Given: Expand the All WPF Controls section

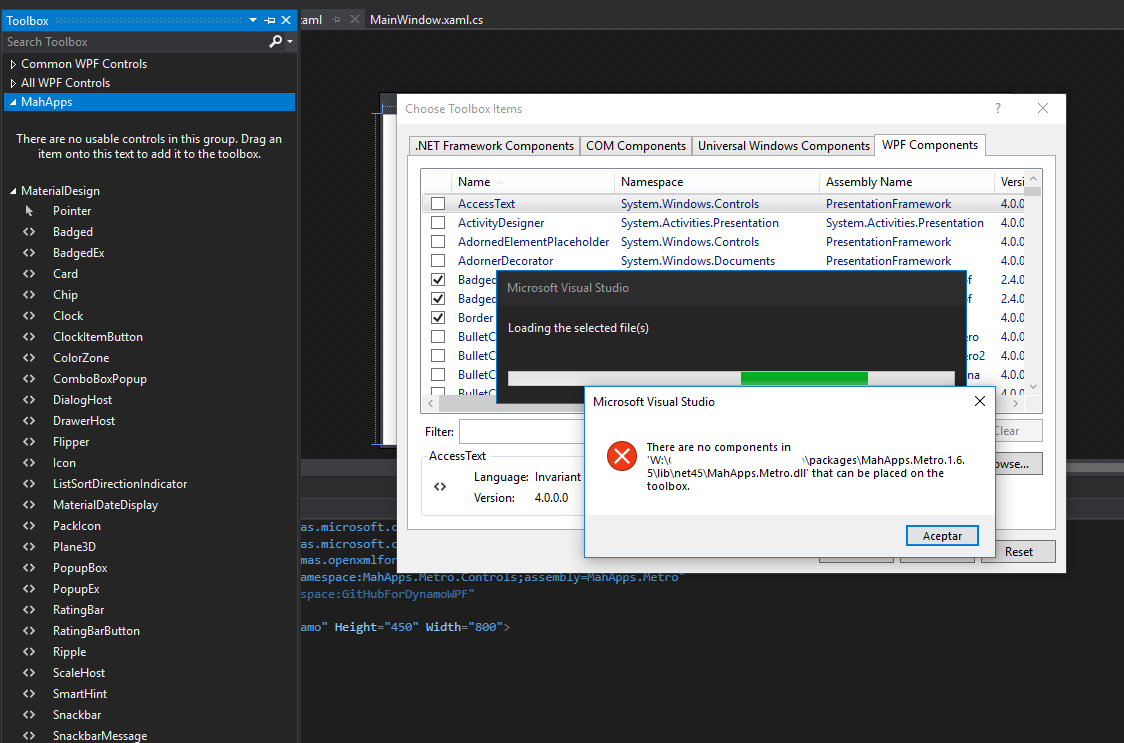Looking at the screenshot, I should point(13,82).
